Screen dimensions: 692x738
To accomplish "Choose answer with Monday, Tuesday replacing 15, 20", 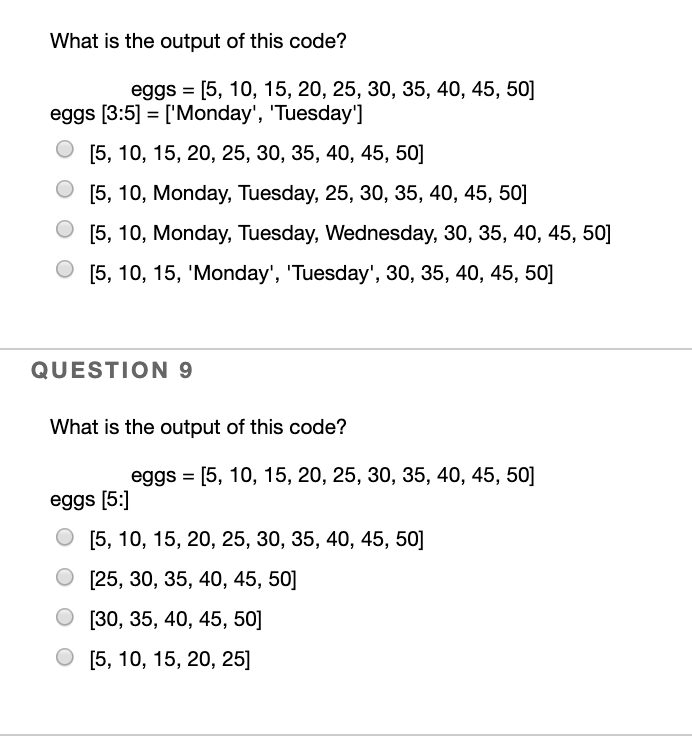I will (x=64, y=192).
